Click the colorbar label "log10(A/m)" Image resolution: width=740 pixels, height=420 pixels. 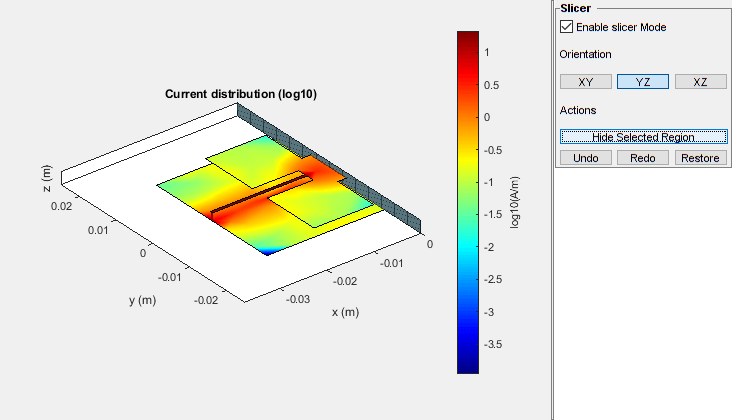pyautogui.click(x=514, y=202)
